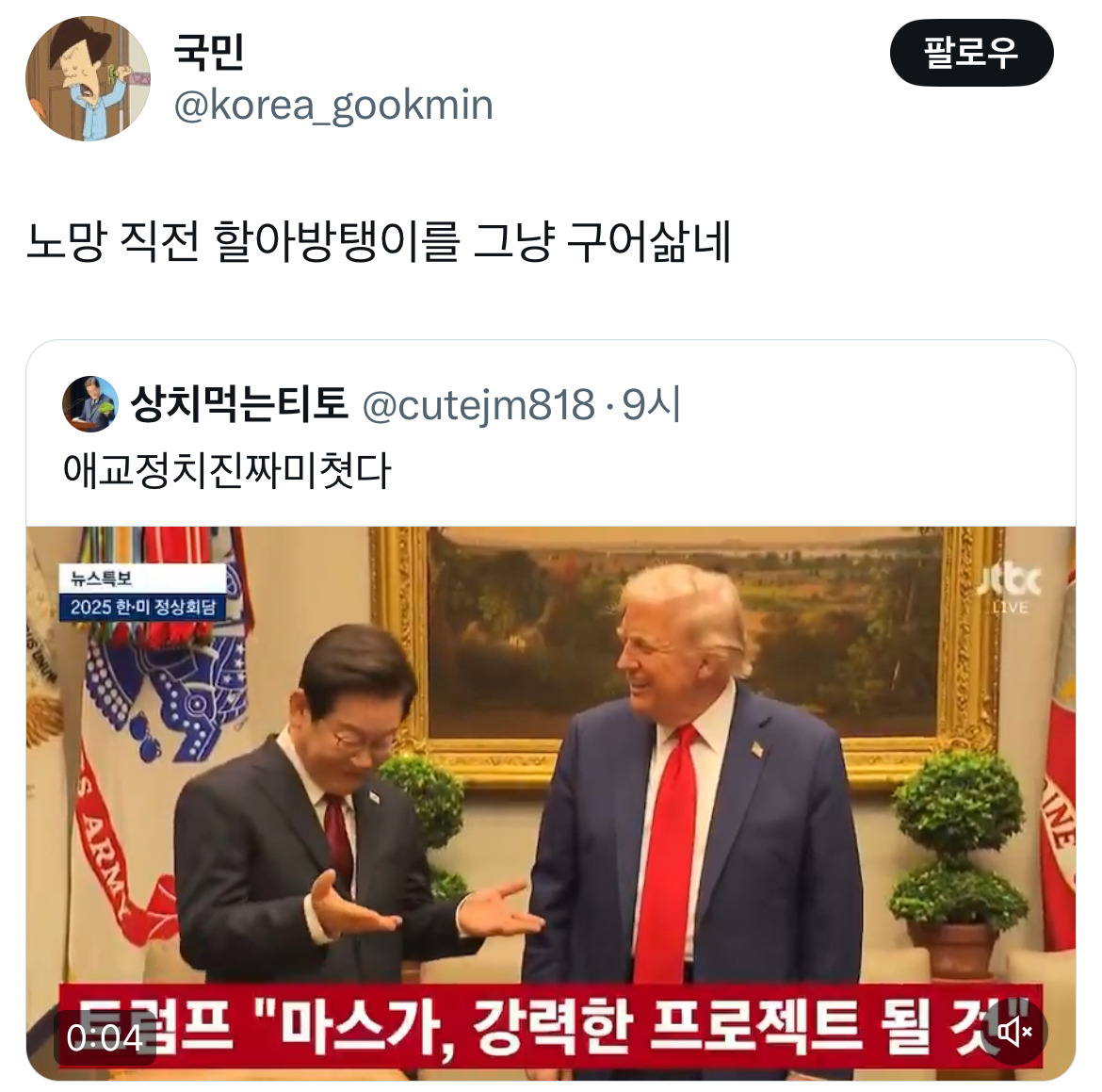The height and width of the screenshot is (1092, 1102).
Task: Open the @cutejm818 handle
Action: click(x=478, y=406)
